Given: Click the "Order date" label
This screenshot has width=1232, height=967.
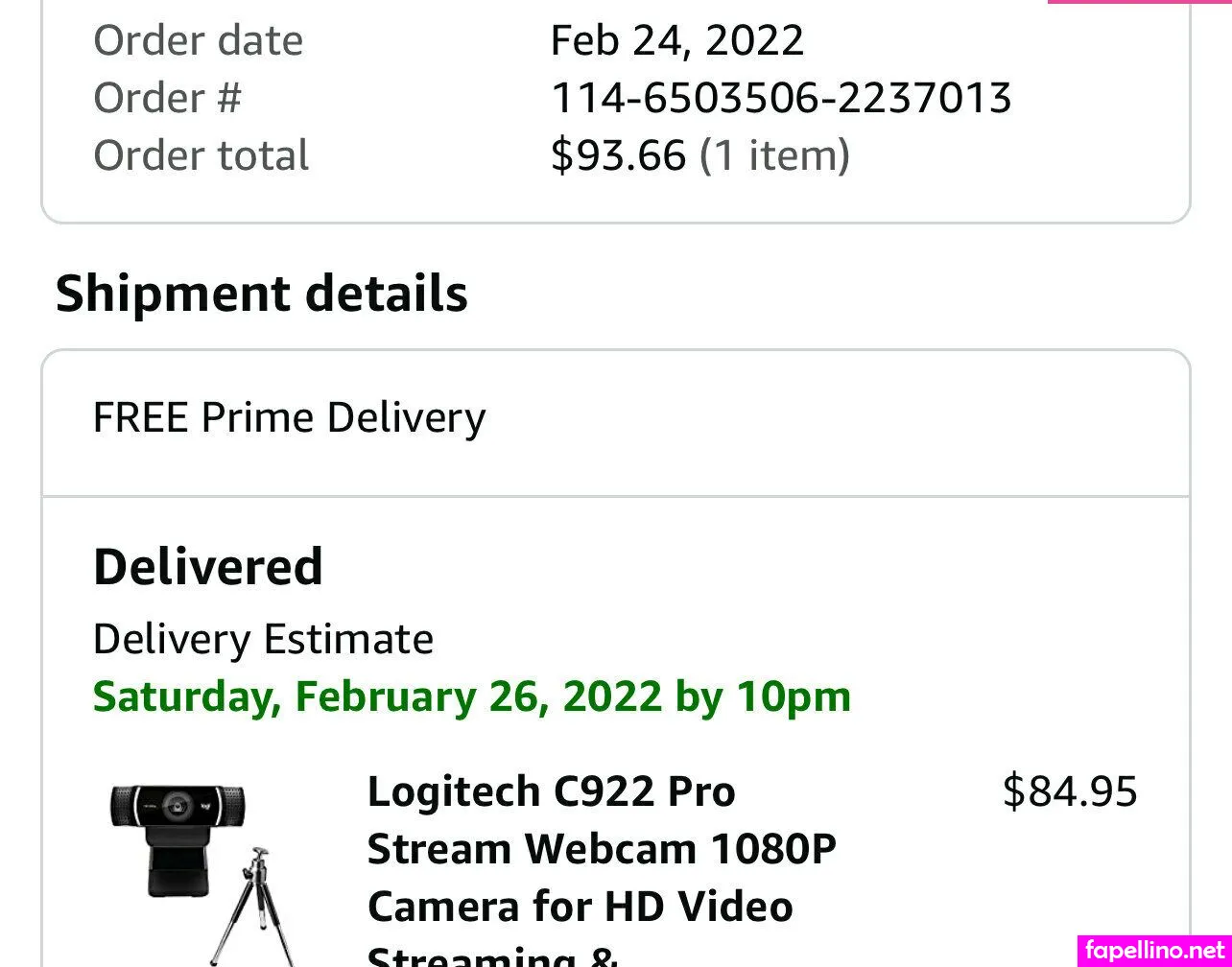Looking at the screenshot, I should point(198,40).
